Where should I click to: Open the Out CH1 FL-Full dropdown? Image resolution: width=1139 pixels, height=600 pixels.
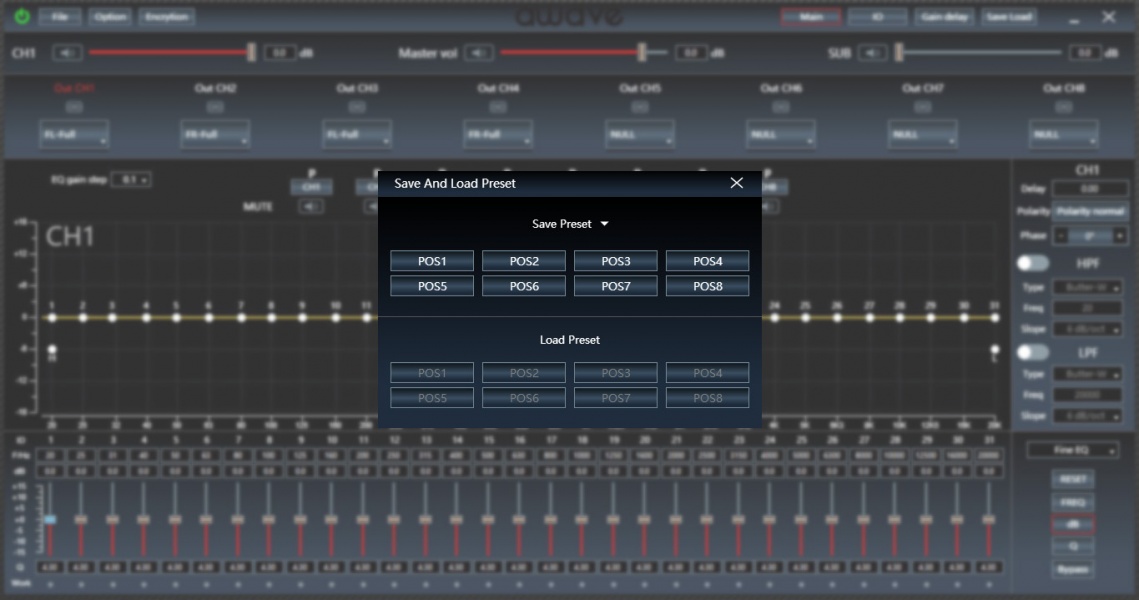pyautogui.click(x=75, y=134)
